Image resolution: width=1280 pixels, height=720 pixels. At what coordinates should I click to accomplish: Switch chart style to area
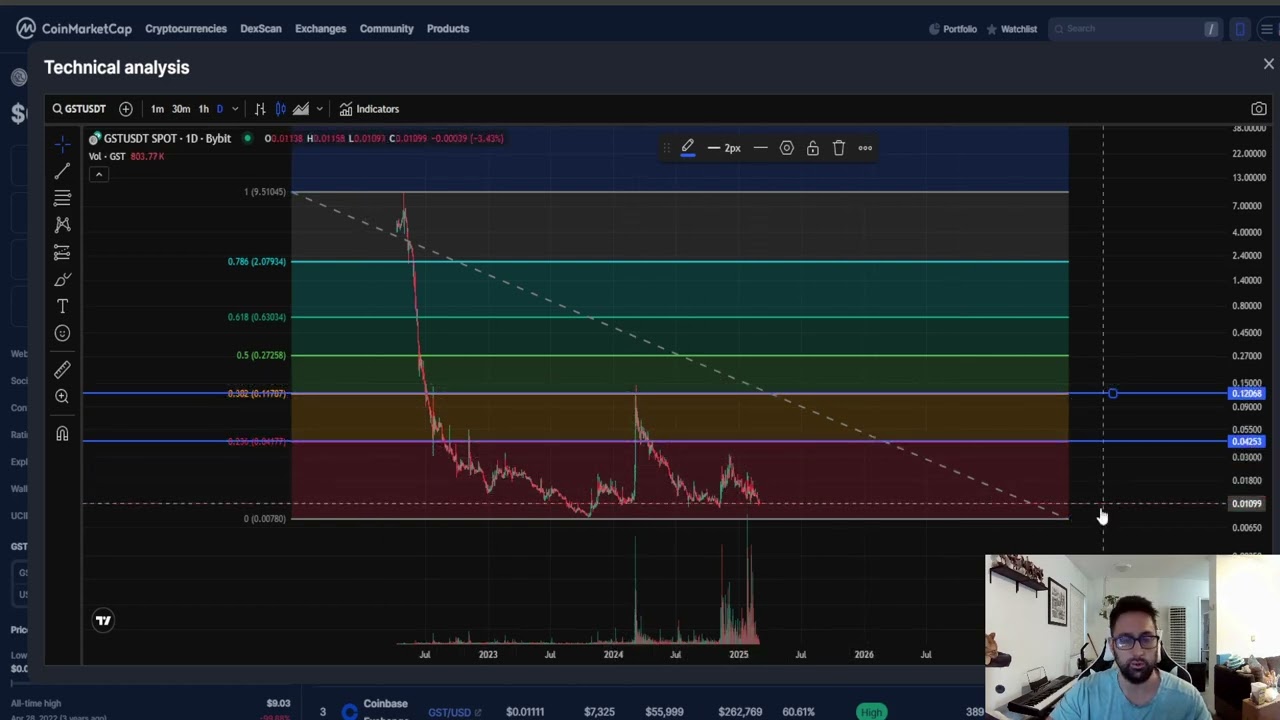coord(300,109)
